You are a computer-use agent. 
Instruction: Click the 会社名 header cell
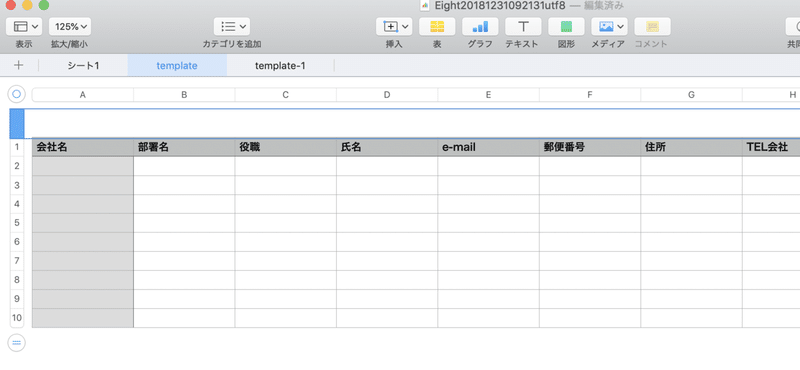pos(83,147)
